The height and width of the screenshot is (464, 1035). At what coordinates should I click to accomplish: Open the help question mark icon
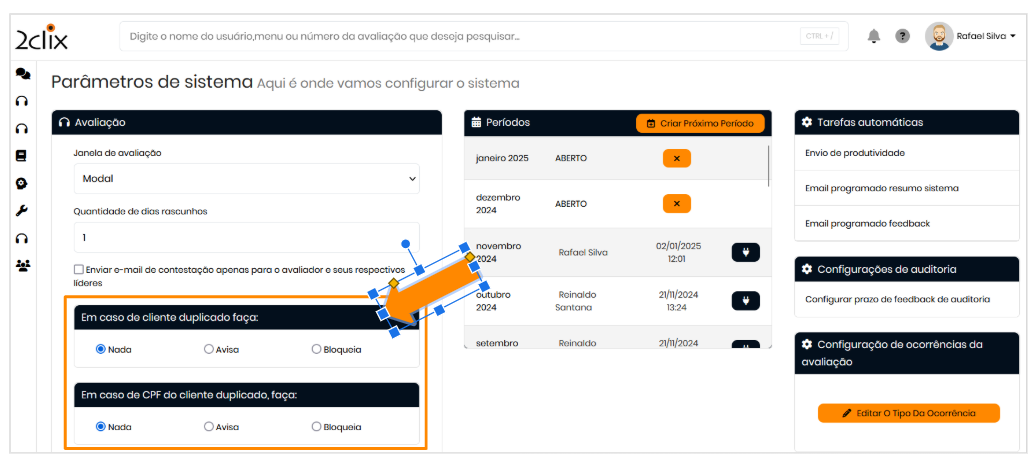(902, 37)
